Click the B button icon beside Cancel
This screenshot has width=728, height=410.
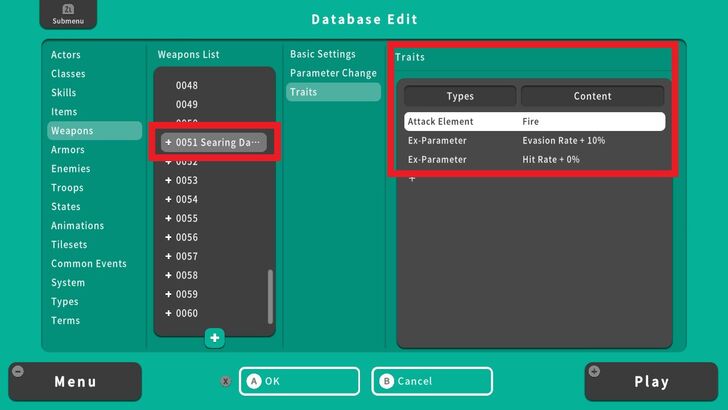tap(387, 381)
